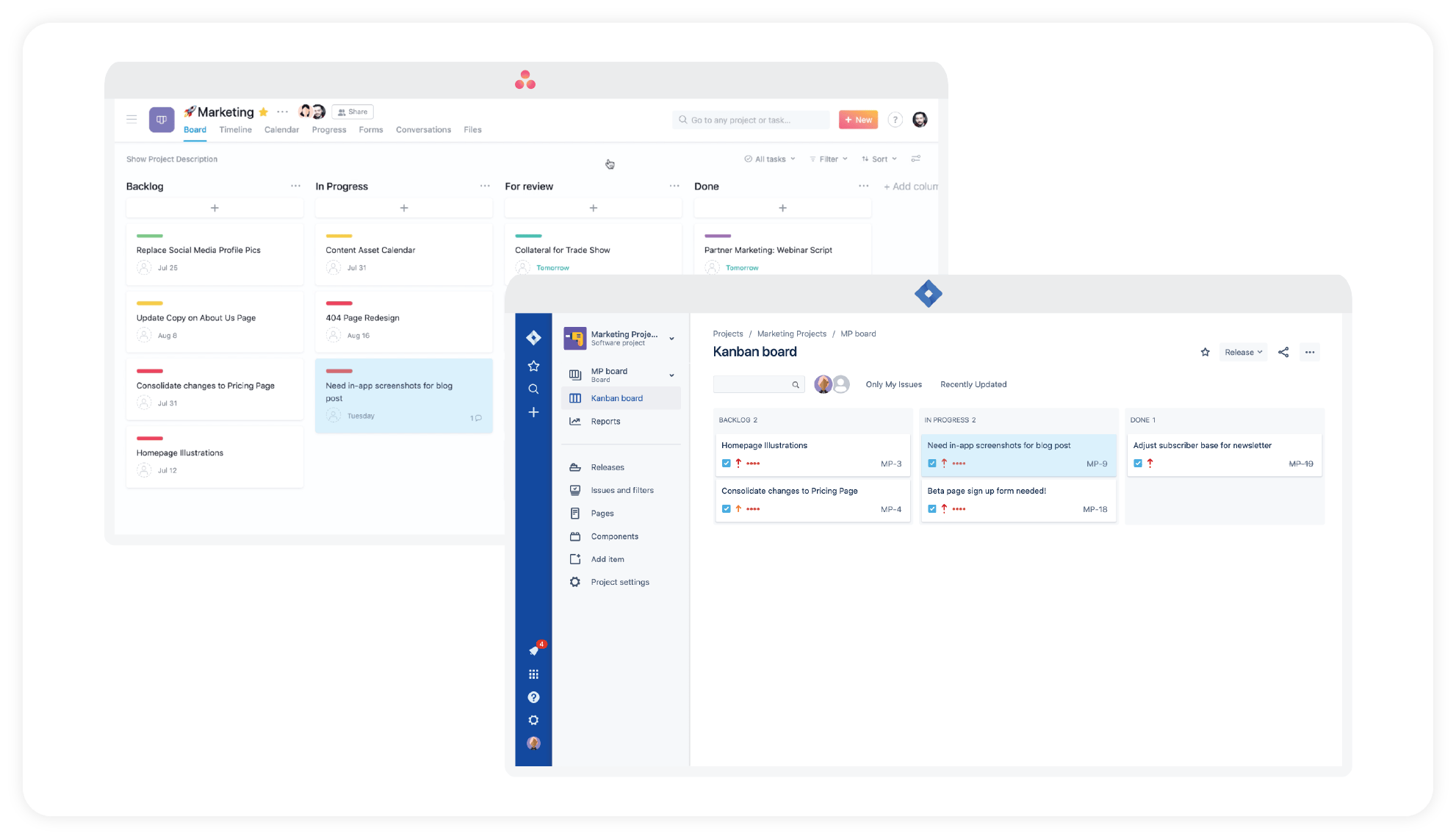Open the app switcher grid icon in Jira

coord(533,674)
